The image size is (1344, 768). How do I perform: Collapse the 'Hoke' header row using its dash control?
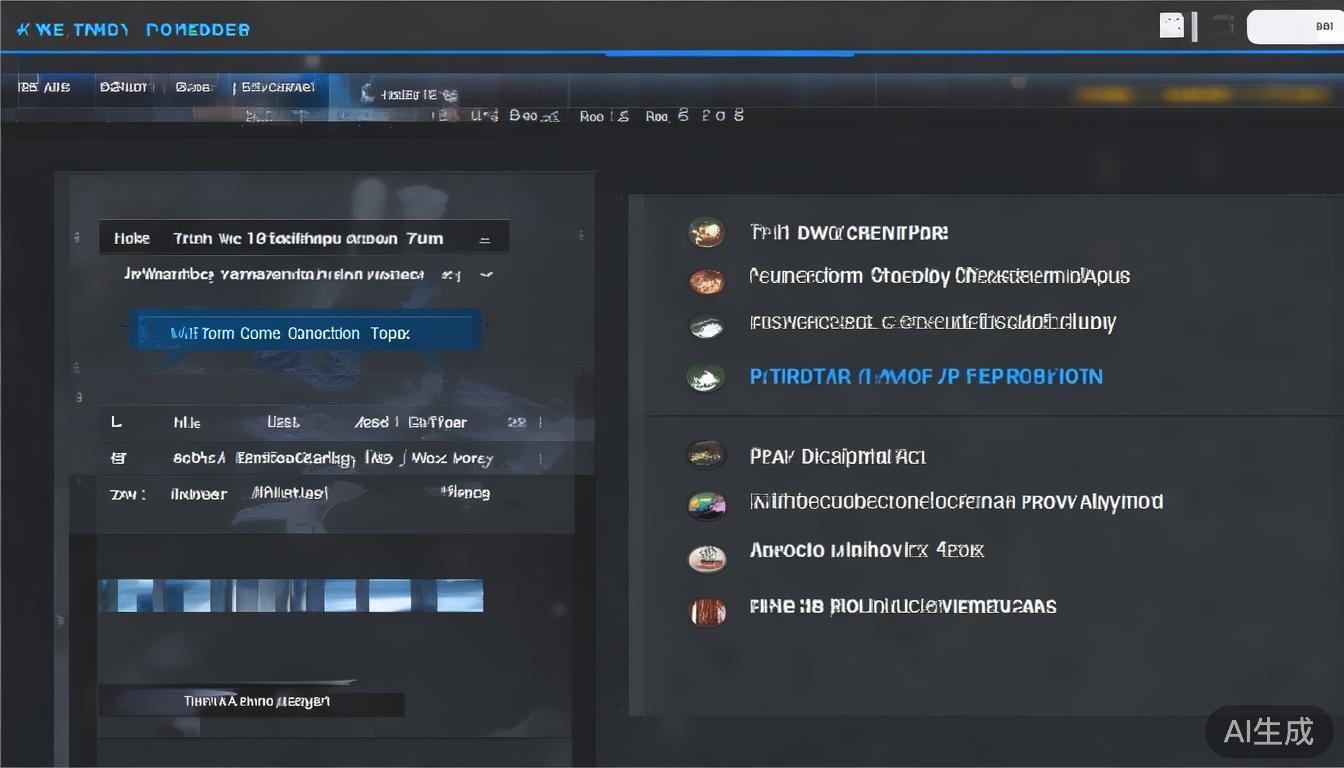pos(485,240)
